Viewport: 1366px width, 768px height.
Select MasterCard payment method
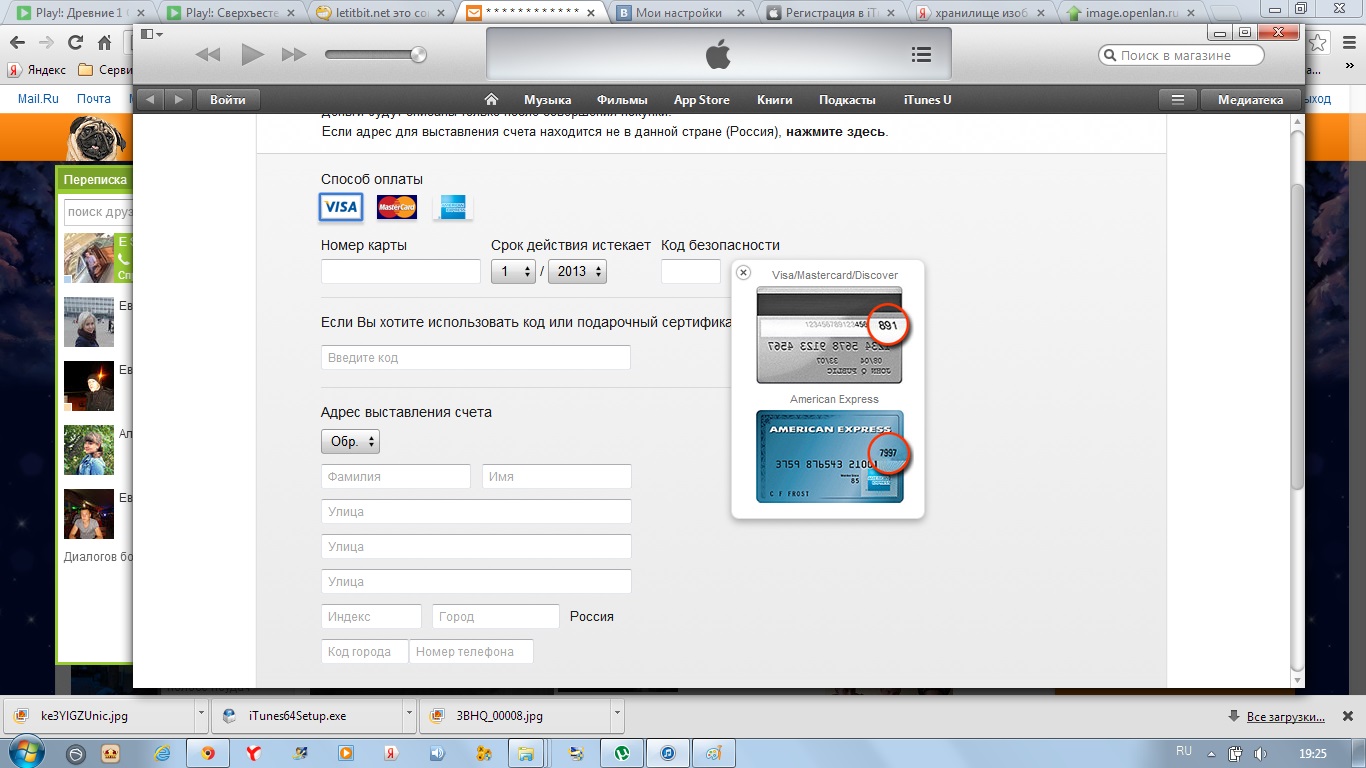[x=397, y=207]
